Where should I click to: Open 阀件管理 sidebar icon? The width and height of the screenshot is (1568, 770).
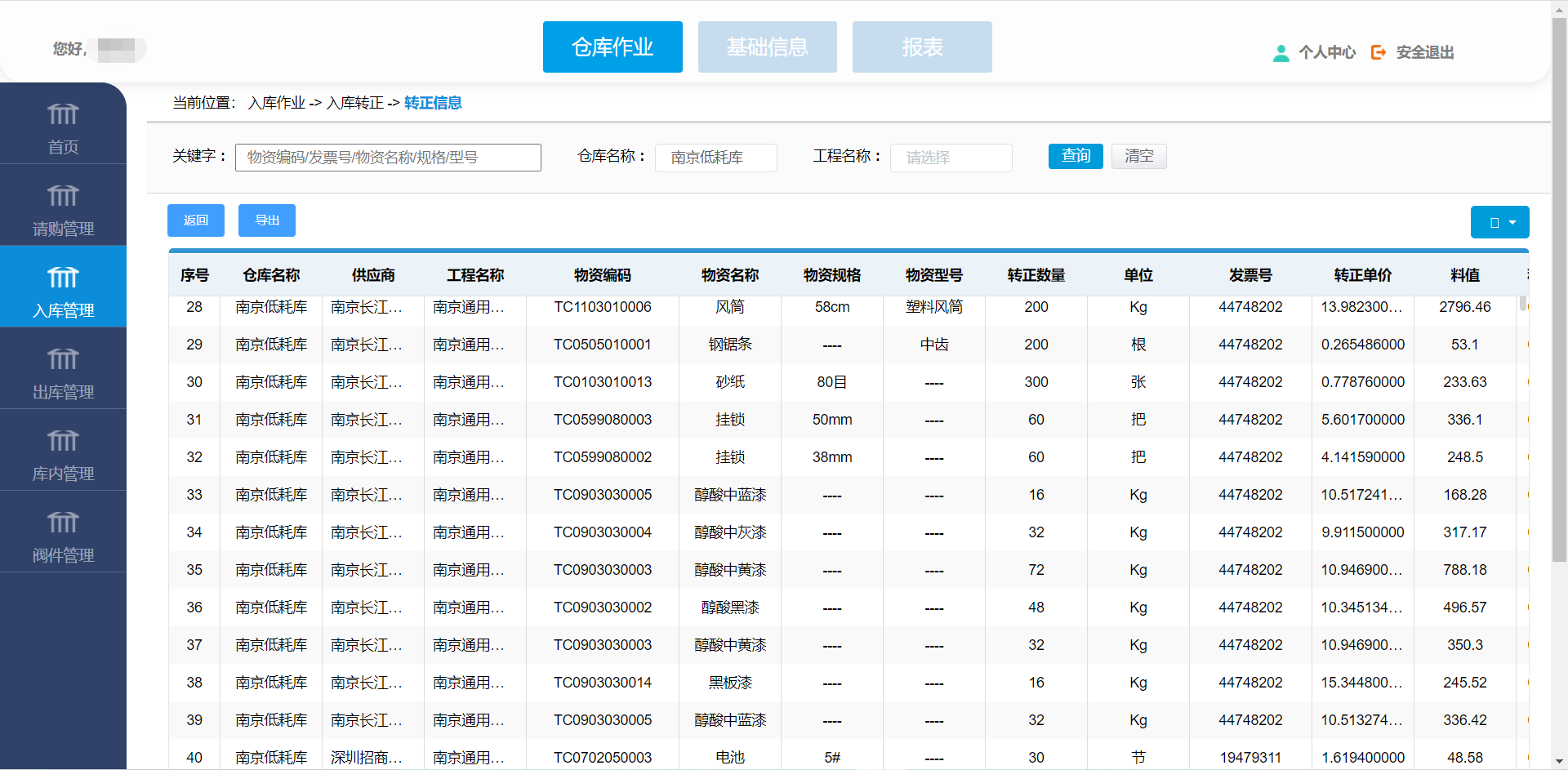coord(63,523)
